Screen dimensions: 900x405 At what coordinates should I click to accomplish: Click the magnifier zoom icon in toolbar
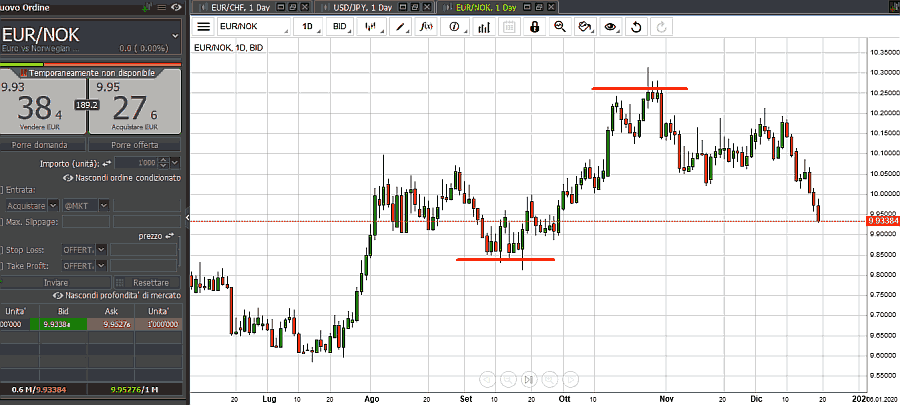(x=560, y=27)
